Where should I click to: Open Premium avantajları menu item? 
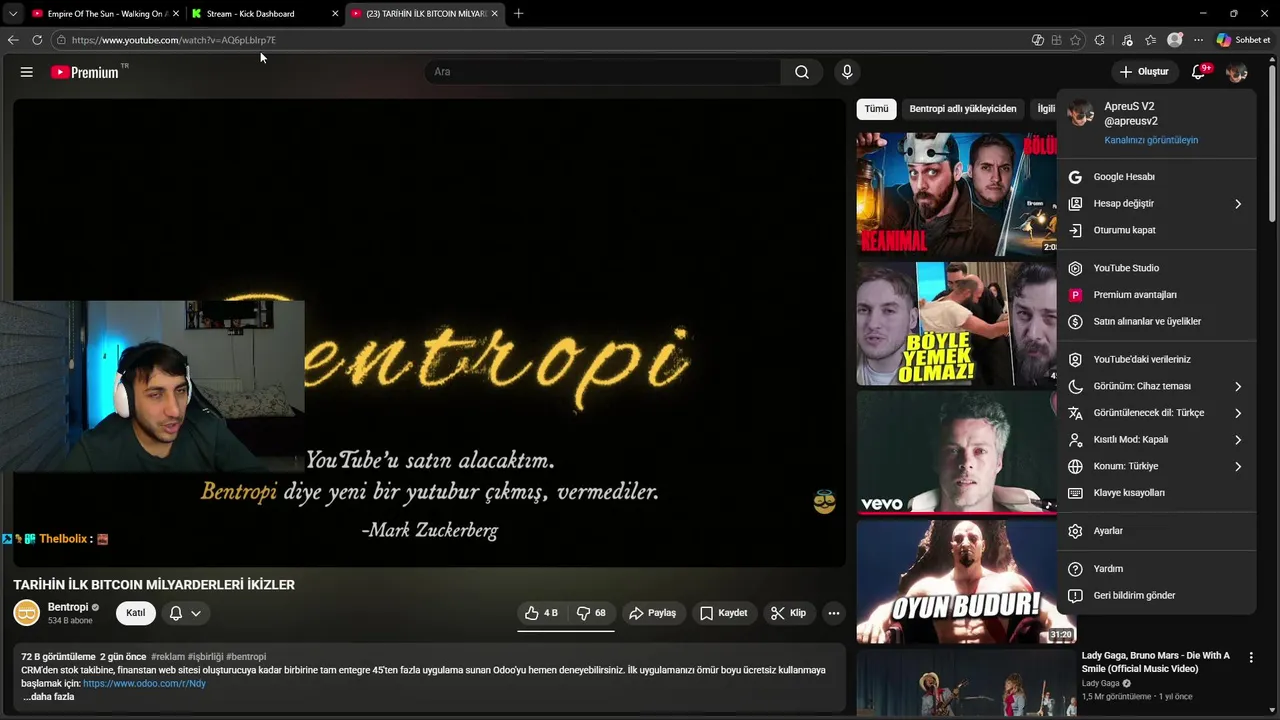[x=1156, y=295]
